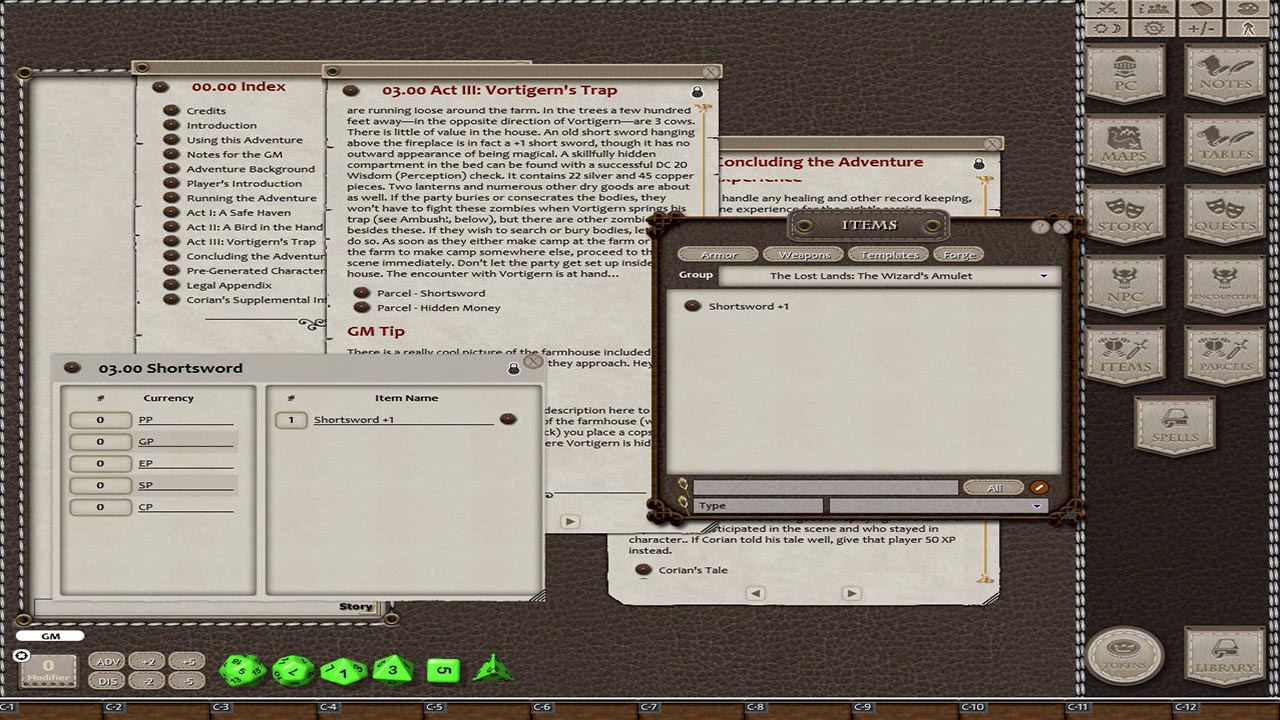The image size is (1280, 720).
Task: Switch to the Forge tab
Action: pyautogui.click(x=959, y=254)
